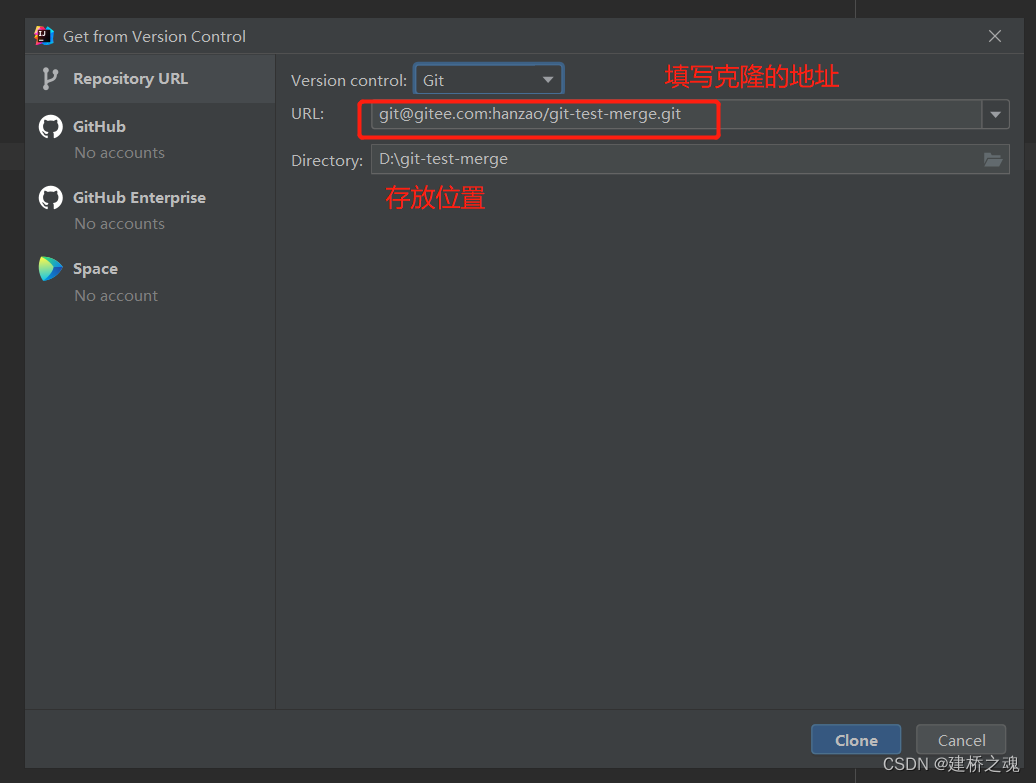Click into the repository URL field
Screen dimensions: 1036x783
676,114
